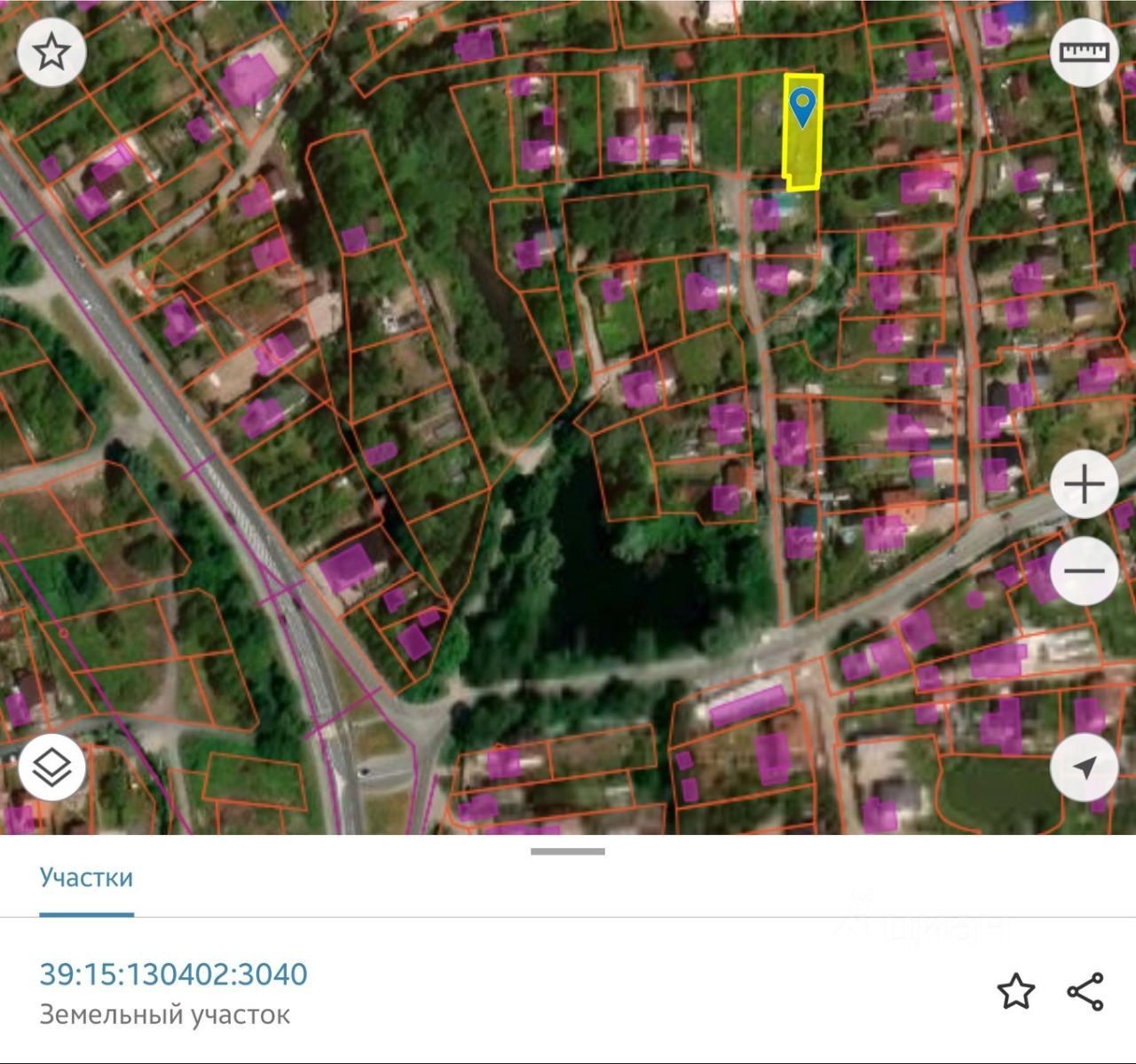Zoom in with the plus button
1136x1064 pixels.
click(1085, 485)
